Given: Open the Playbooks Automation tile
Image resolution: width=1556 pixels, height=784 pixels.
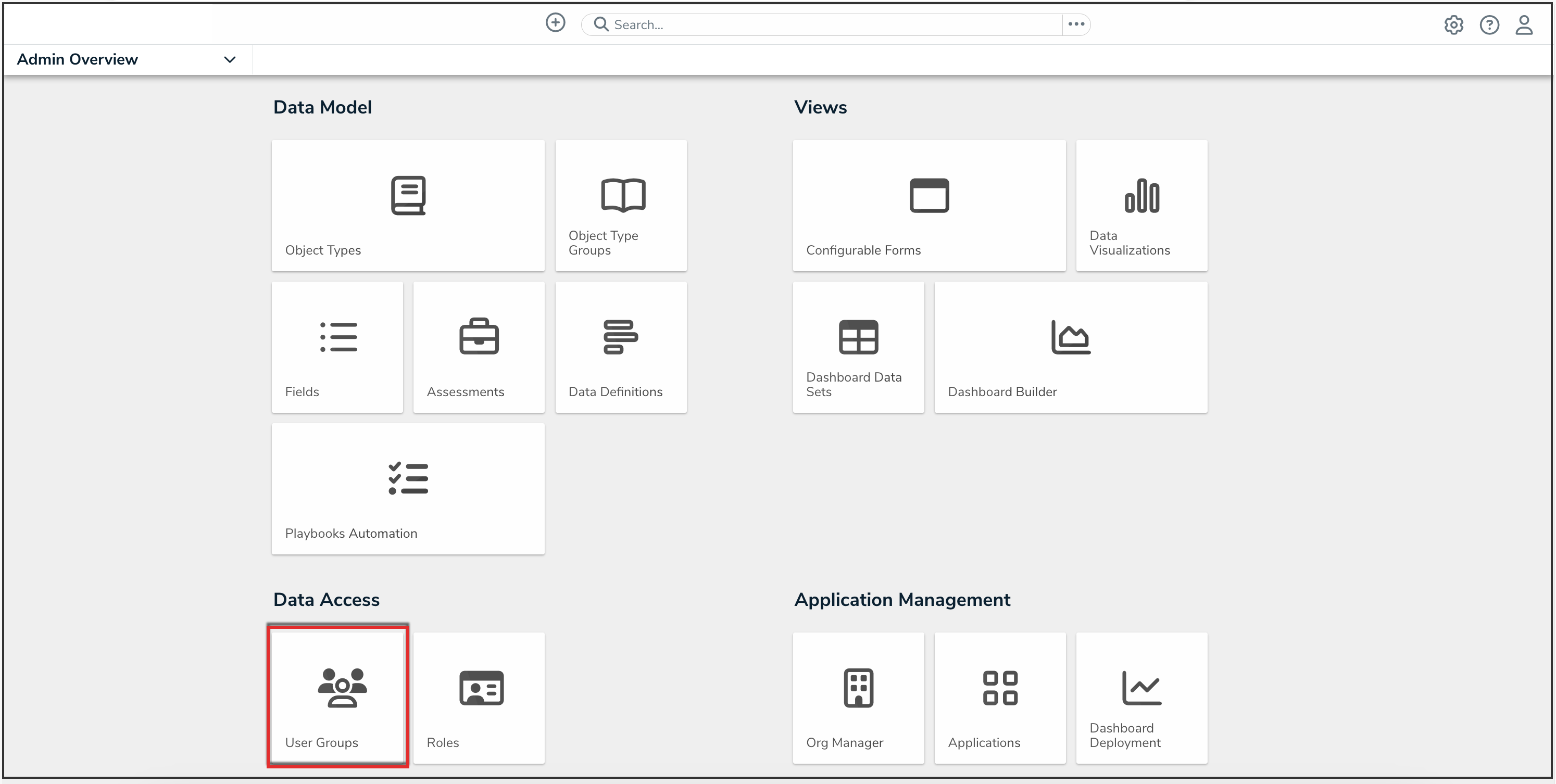Looking at the screenshot, I should click(x=408, y=488).
